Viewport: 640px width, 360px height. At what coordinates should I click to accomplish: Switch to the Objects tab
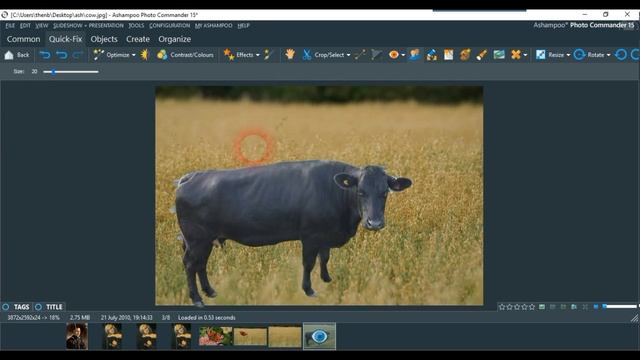pyautogui.click(x=104, y=39)
